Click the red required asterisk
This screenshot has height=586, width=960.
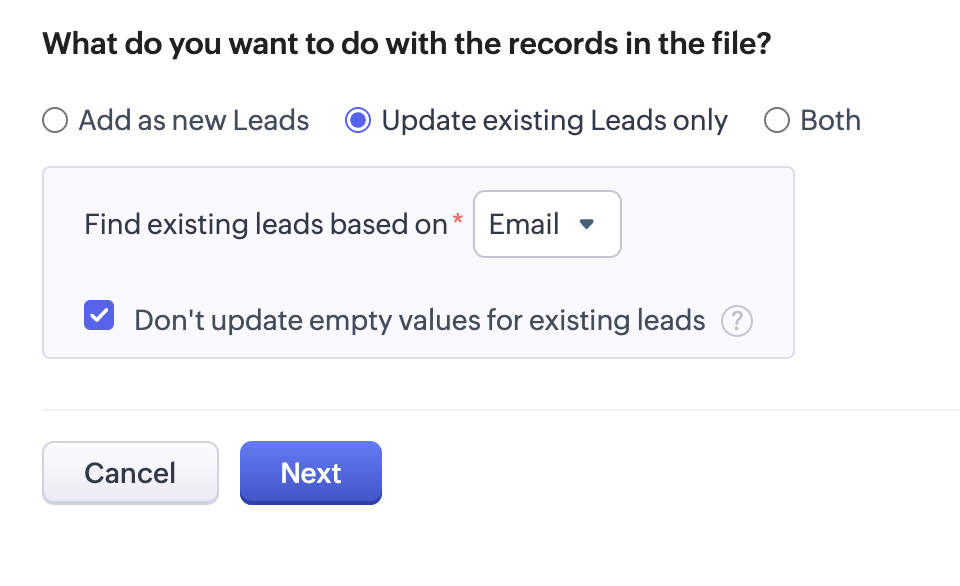coord(459,219)
